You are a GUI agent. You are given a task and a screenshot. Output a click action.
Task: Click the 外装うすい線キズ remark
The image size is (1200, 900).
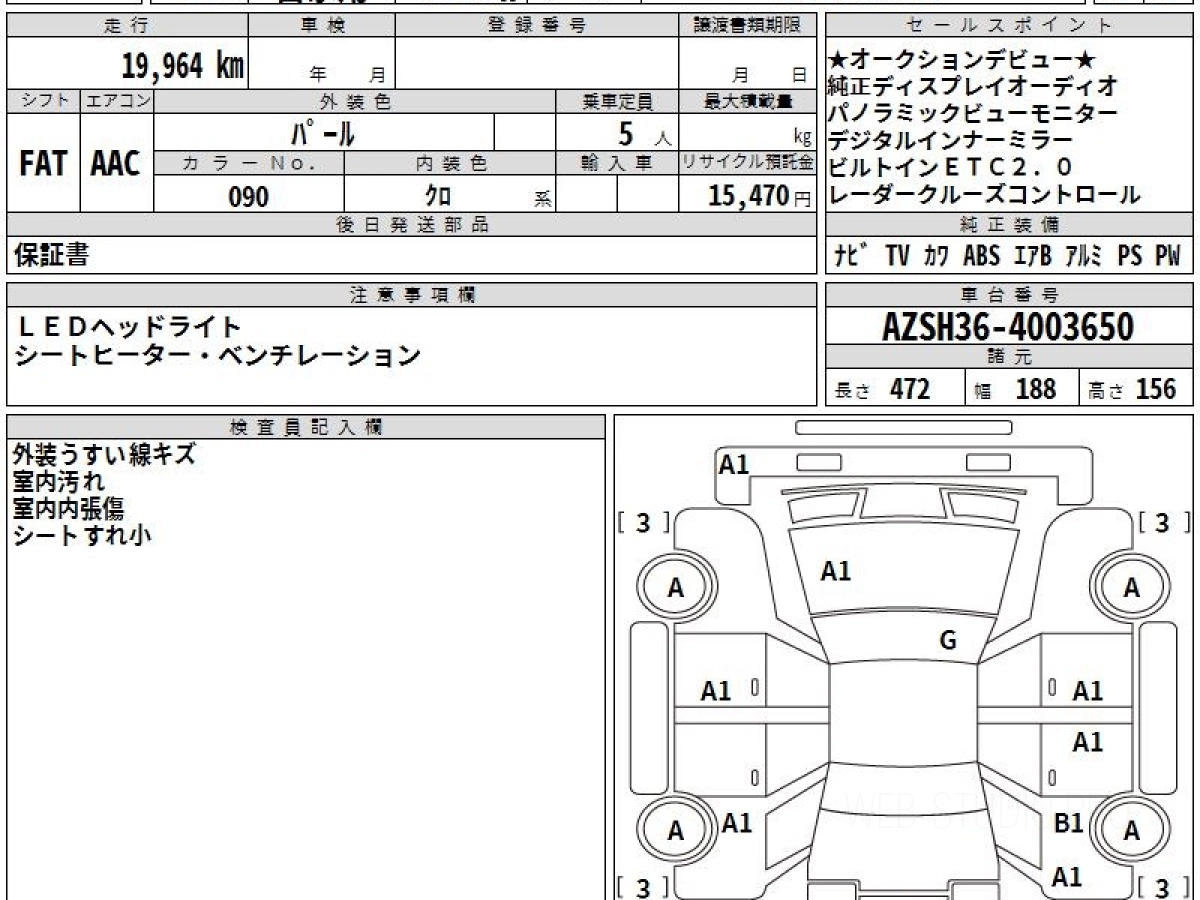click(x=104, y=455)
